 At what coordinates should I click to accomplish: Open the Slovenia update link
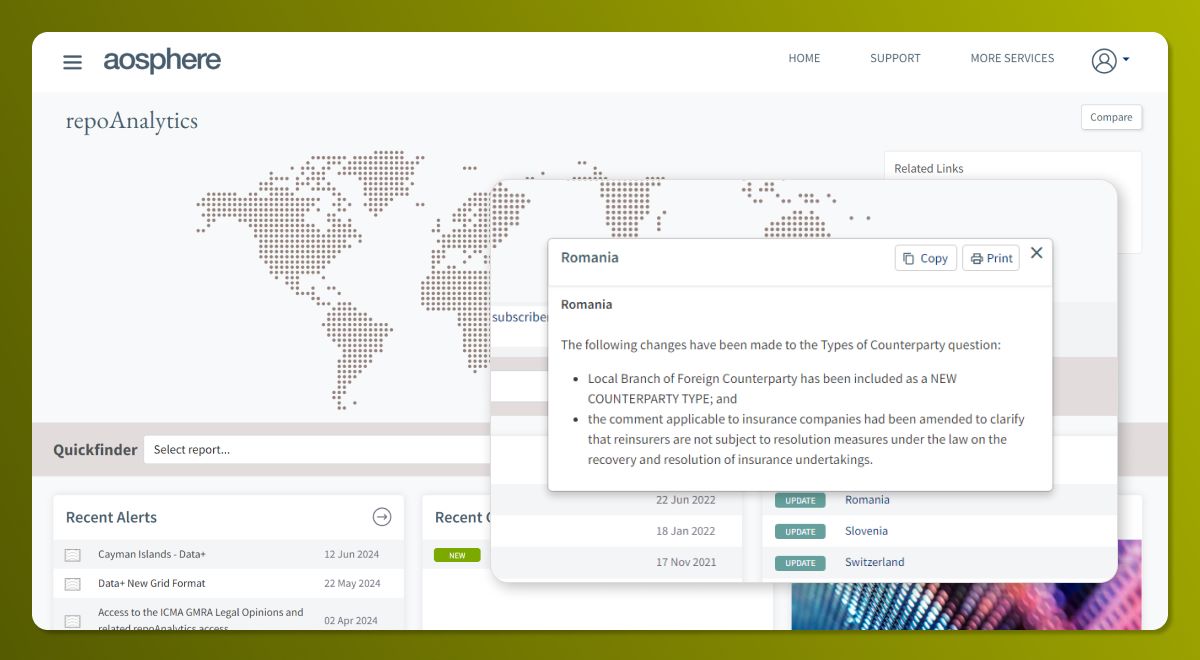[865, 531]
